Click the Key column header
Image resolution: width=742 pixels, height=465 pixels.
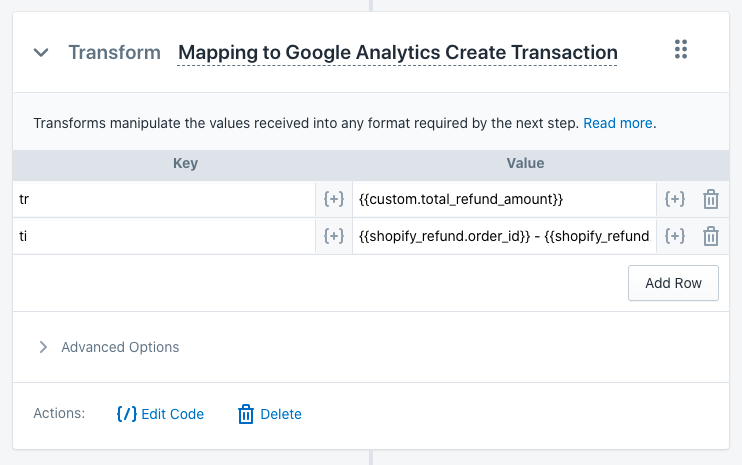[x=185, y=163]
